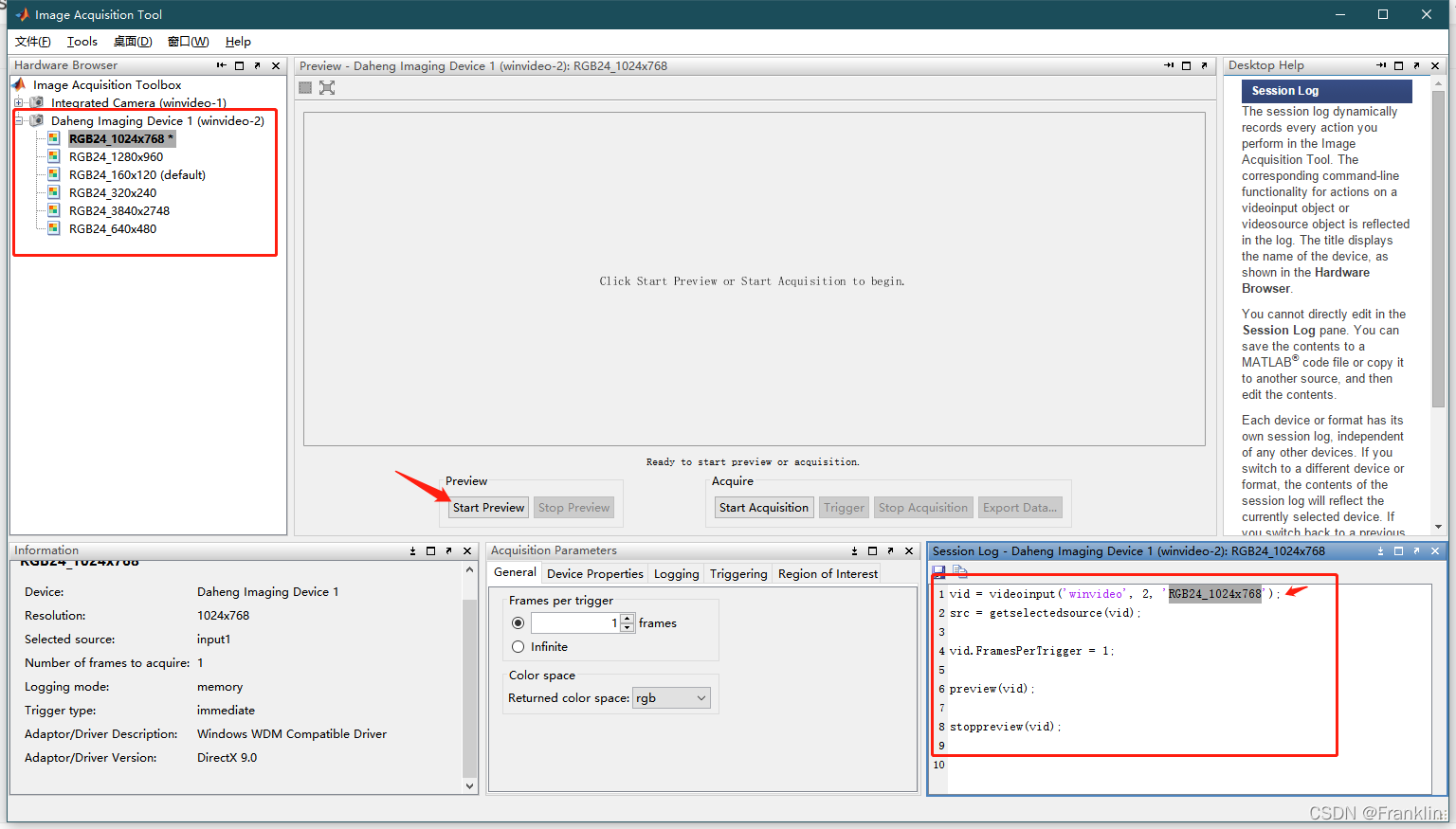Close the Information panel
1456x829 pixels.
click(x=467, y=550)
